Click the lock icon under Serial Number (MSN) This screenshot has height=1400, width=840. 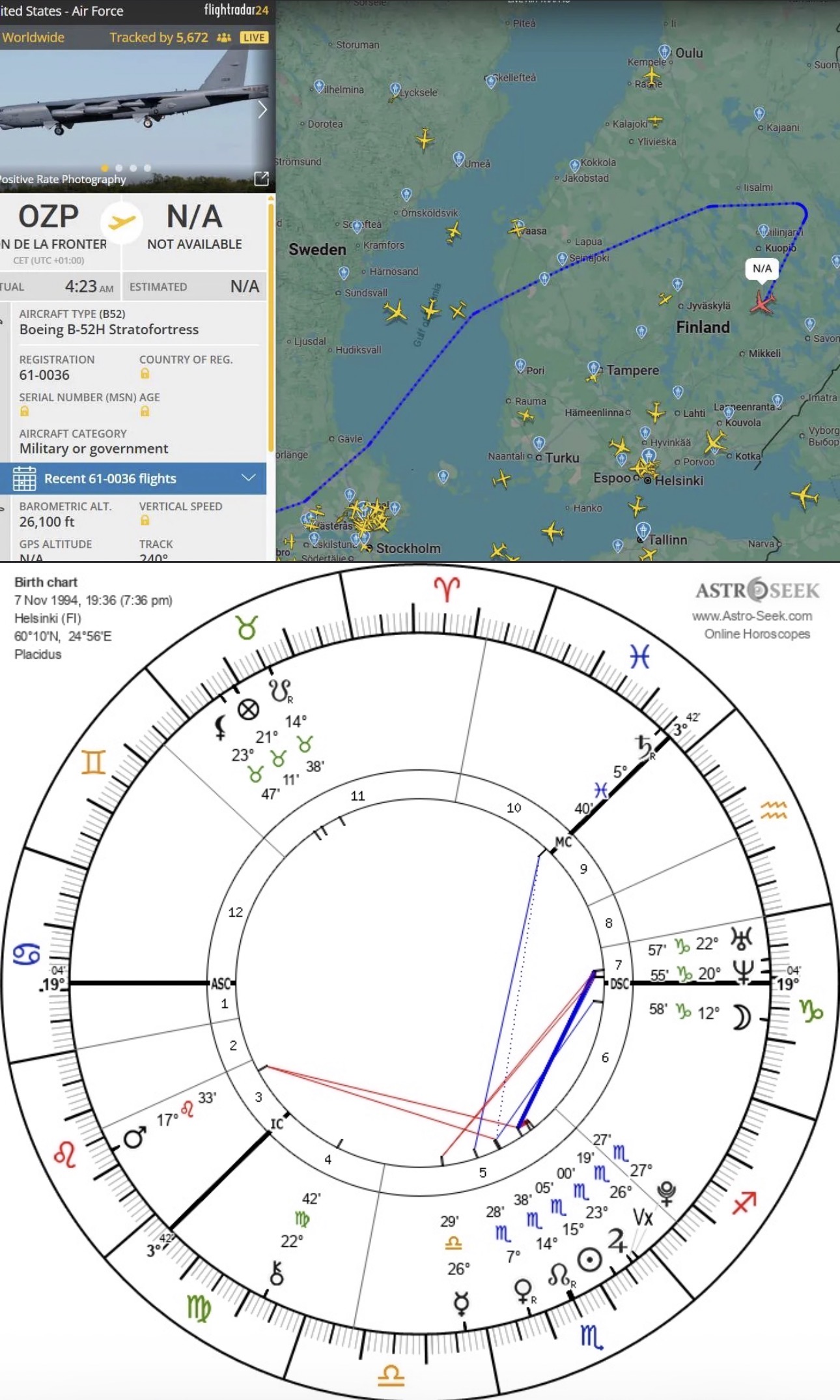point(24,411)
